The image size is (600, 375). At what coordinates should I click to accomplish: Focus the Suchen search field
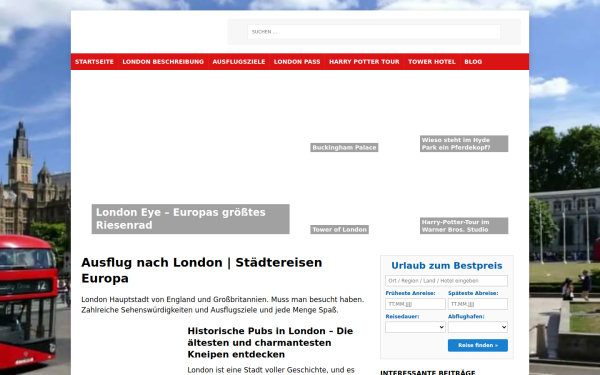[x=374, y=32]
